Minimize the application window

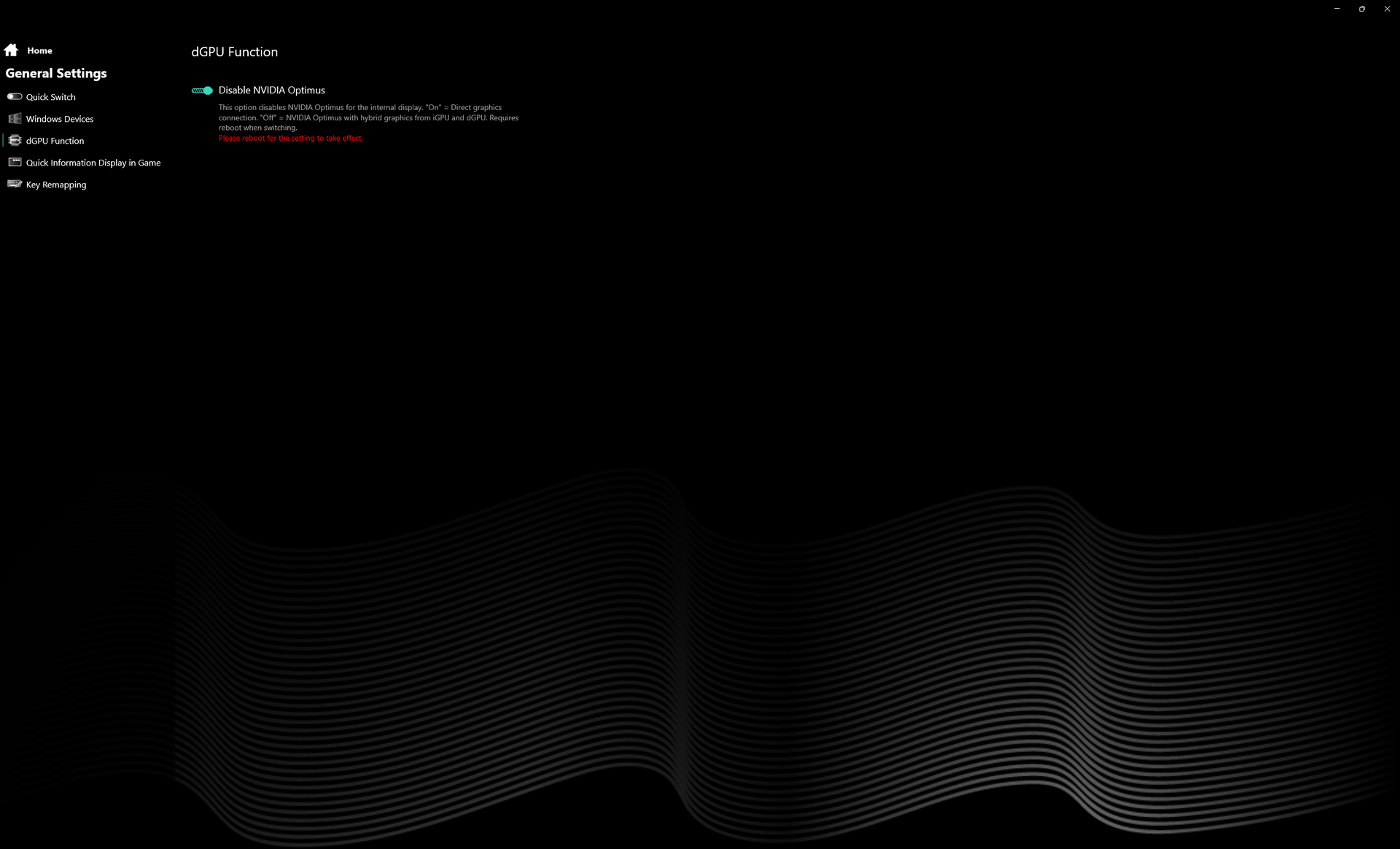pyautogui.click(x=1337, y=9)
